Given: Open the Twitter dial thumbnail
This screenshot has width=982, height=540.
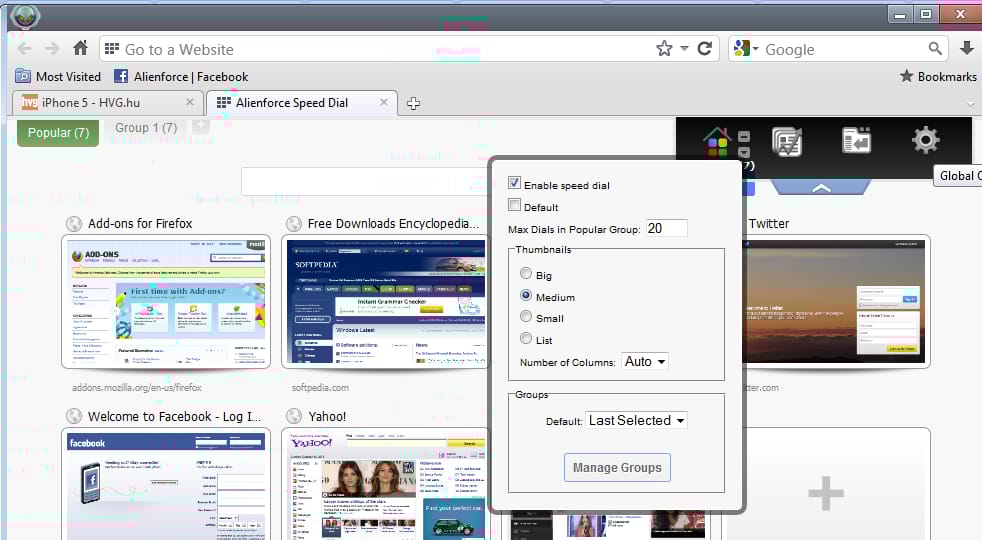Looking at the screenshot, I should coord(836,302).
